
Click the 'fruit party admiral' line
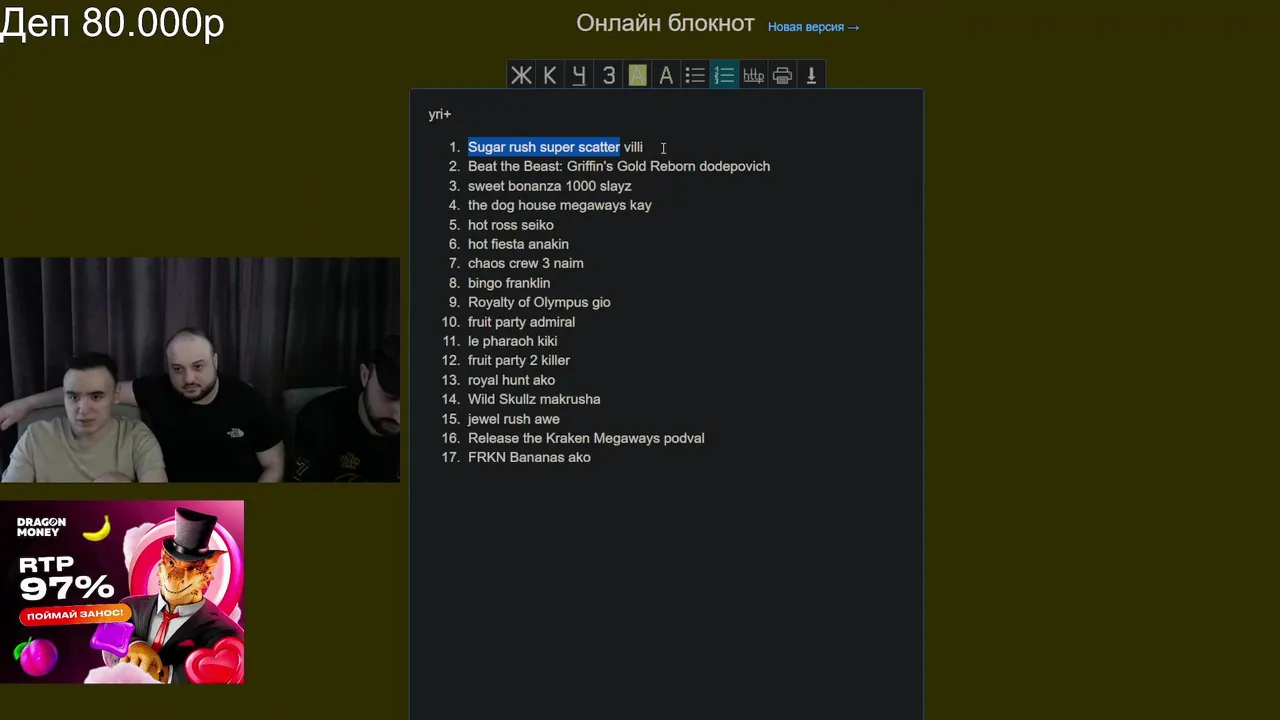coord(522,322)
